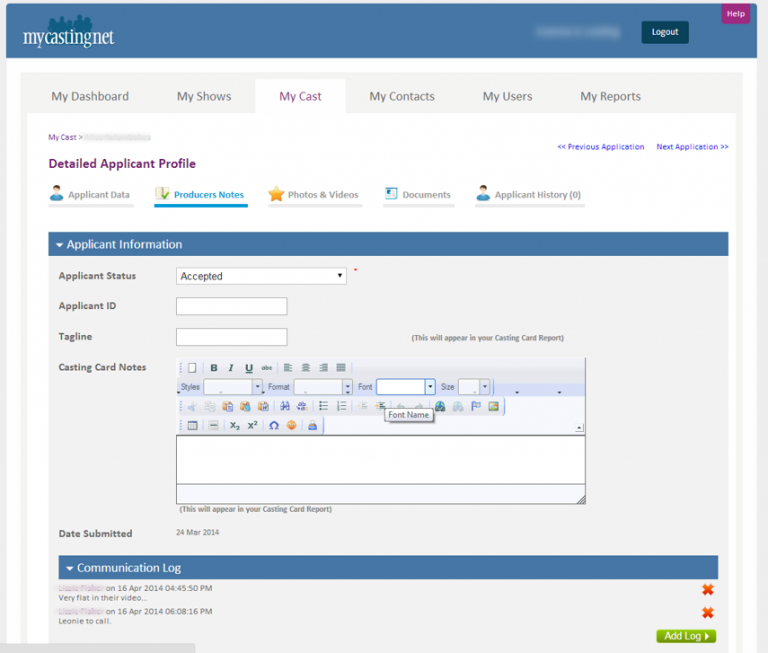Click the Applicant ID input field
Image resolution: width=768 pixels, height=653 pixels.
232,306
